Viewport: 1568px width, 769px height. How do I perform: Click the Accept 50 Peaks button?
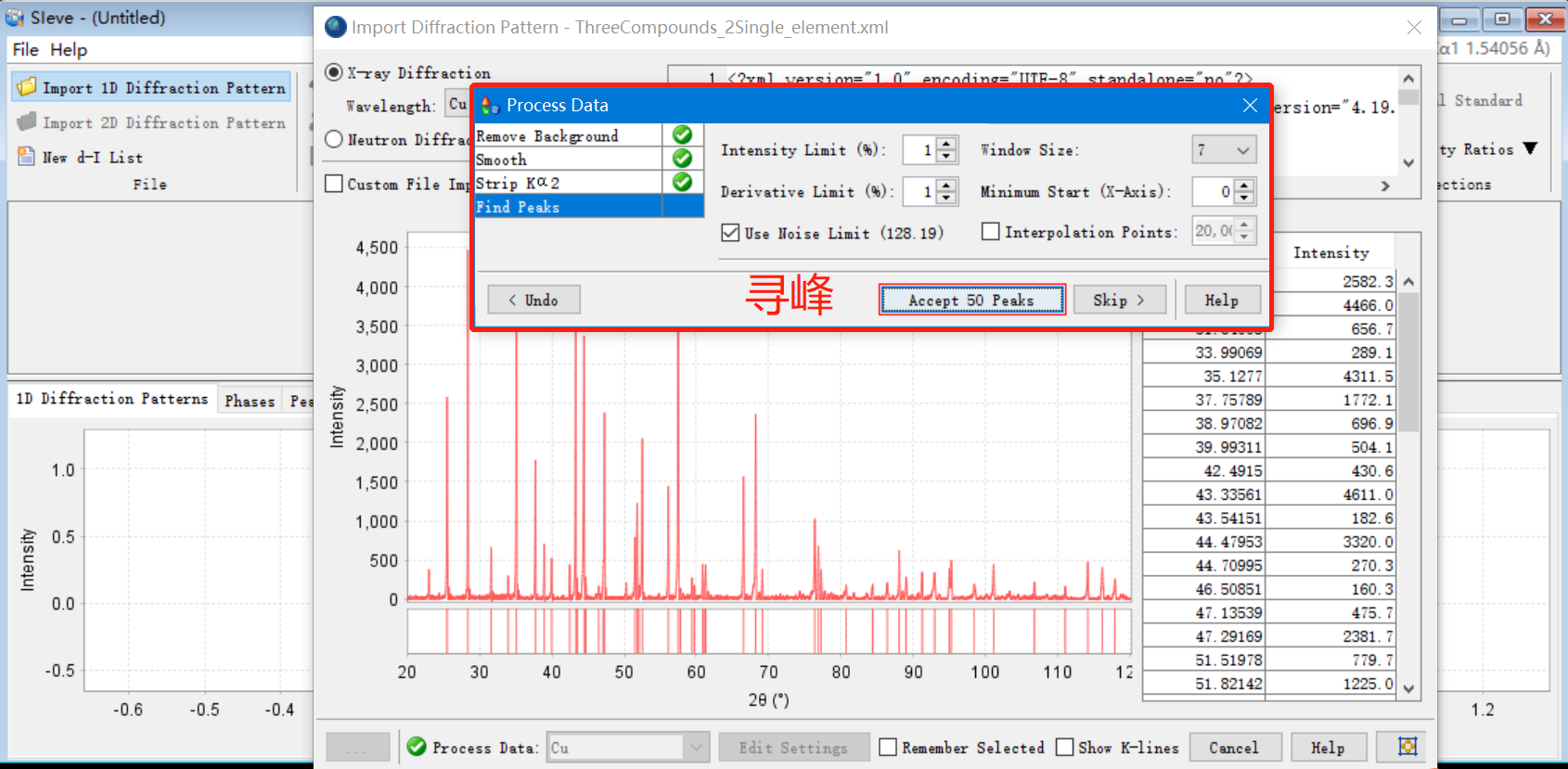click(971, 300)
